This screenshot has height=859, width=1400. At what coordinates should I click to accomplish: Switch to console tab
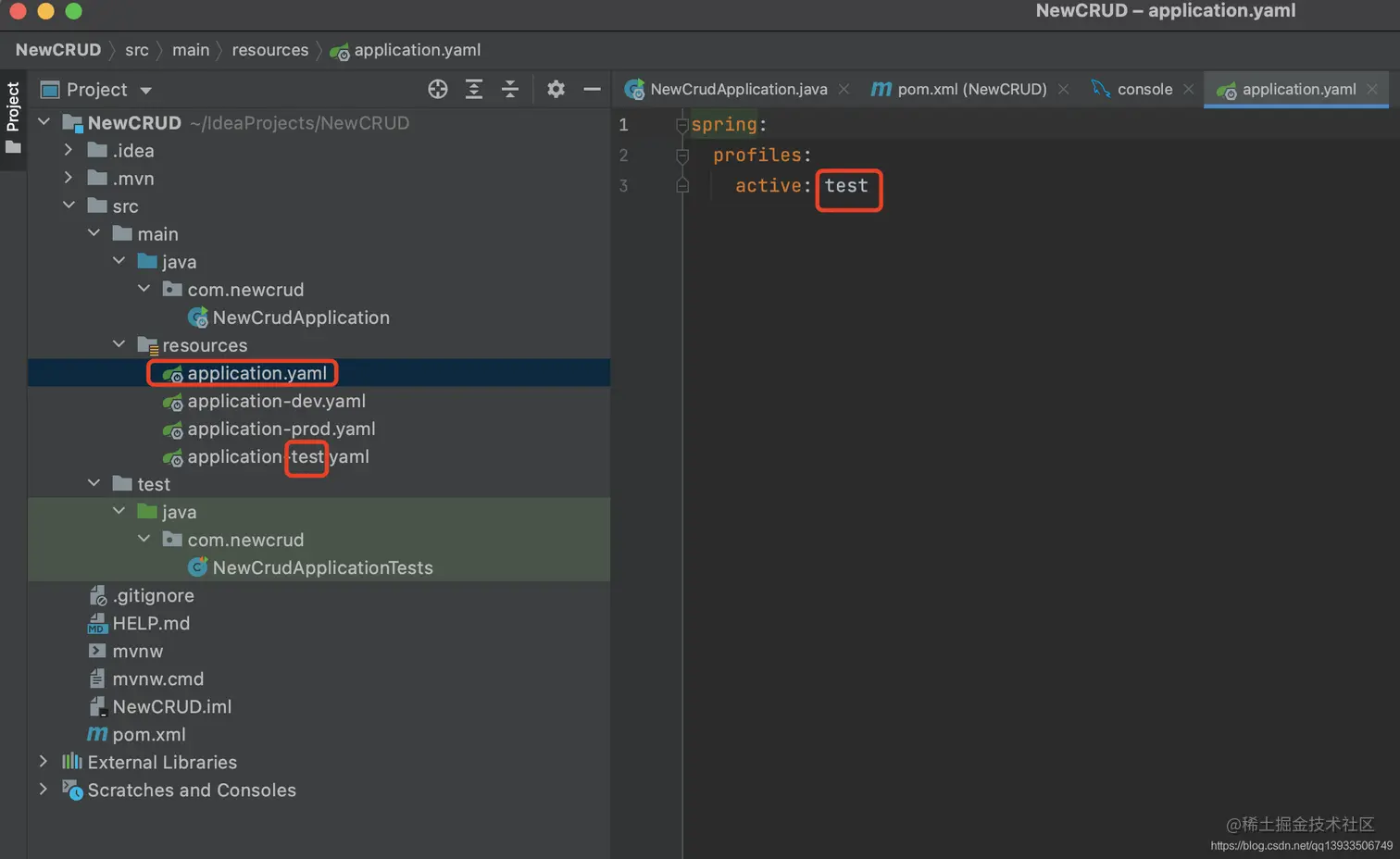pyautogui.click(x=1144, y=89)
